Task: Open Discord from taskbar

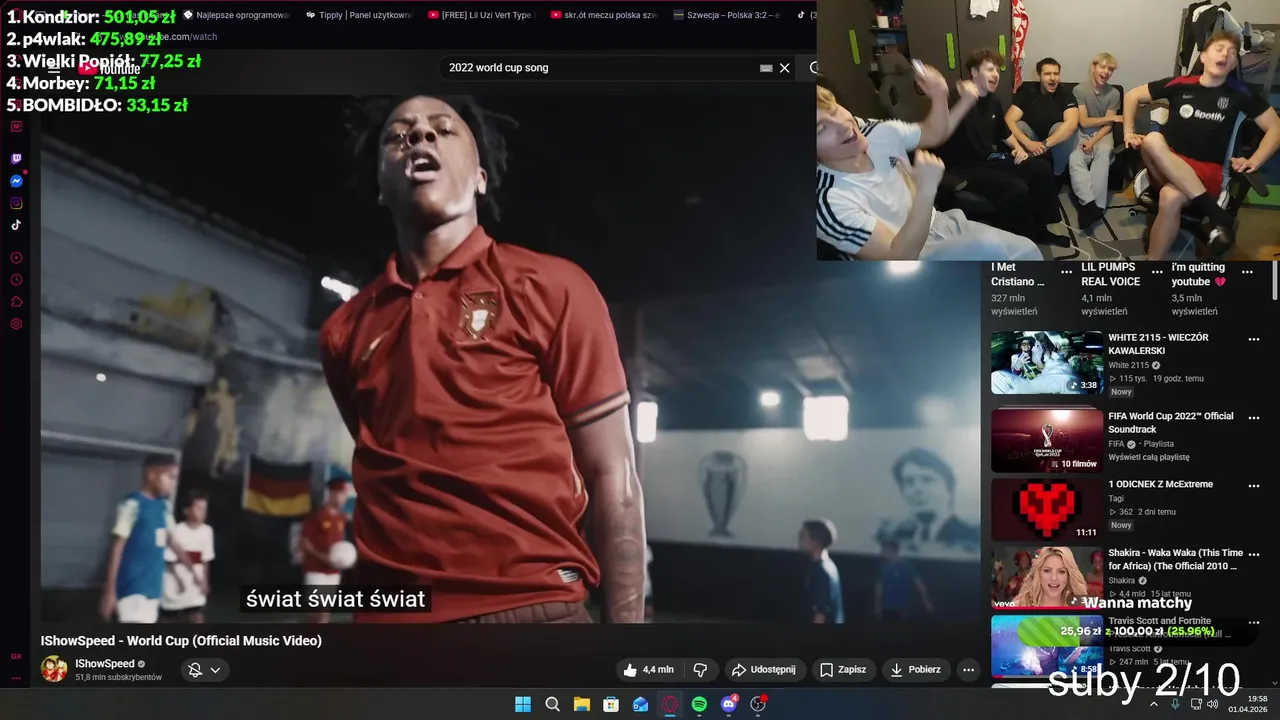Action: coord(729,704)
